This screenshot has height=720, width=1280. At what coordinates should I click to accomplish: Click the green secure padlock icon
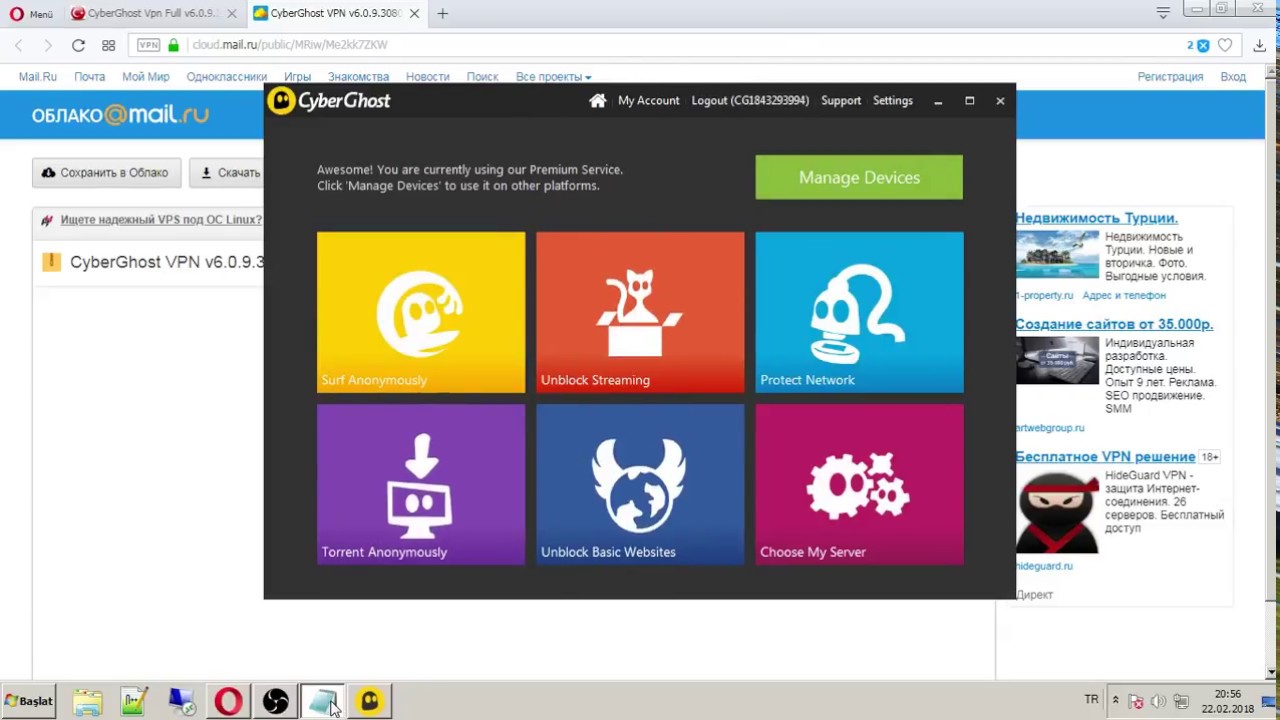tap(174, 45)
